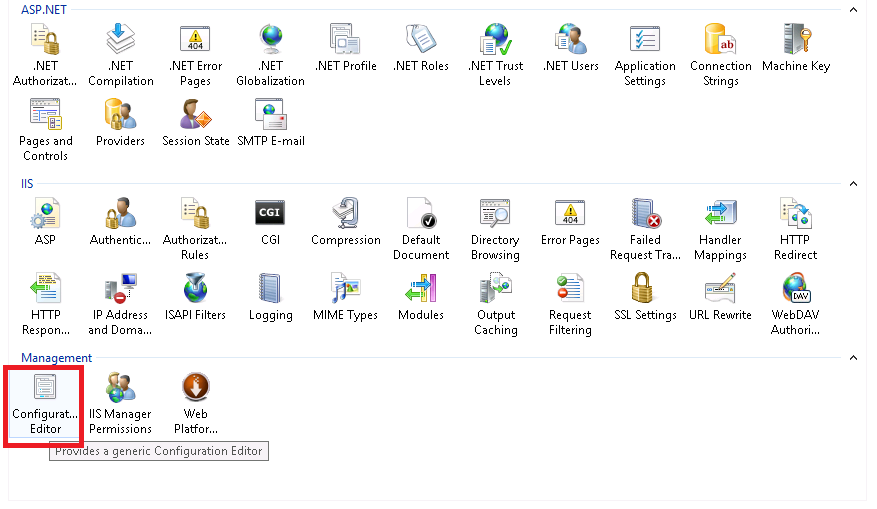
Task: Open .NET Authorization Rules feature
Action: coord(45,55)
